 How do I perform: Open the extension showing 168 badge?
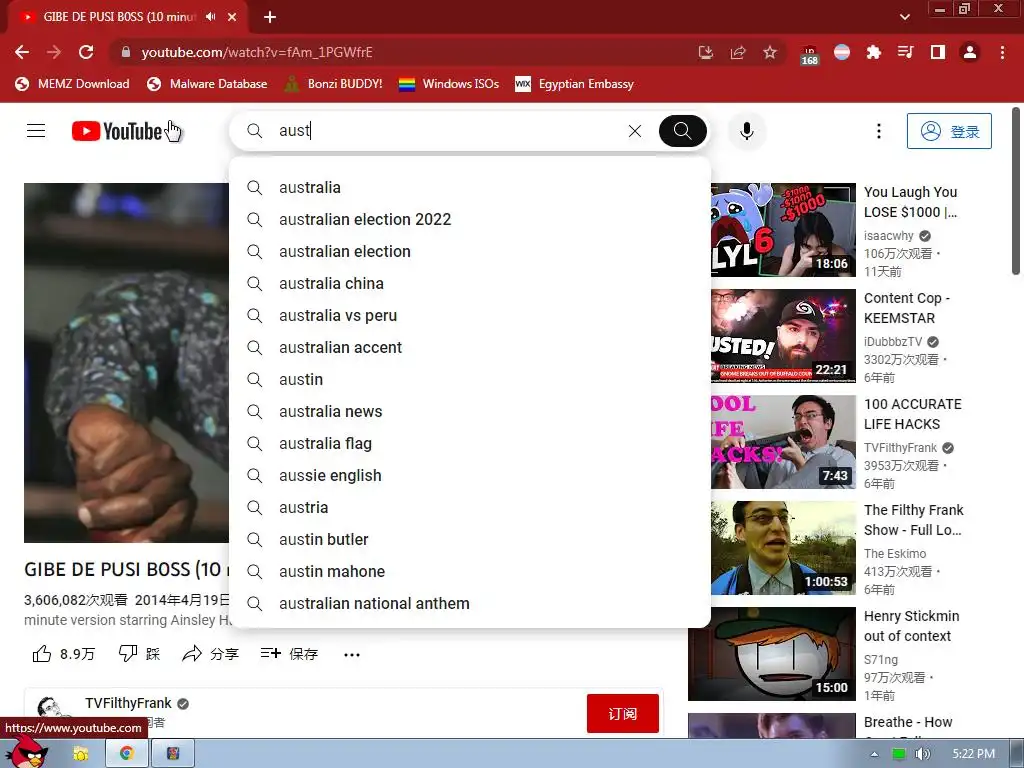809,55
